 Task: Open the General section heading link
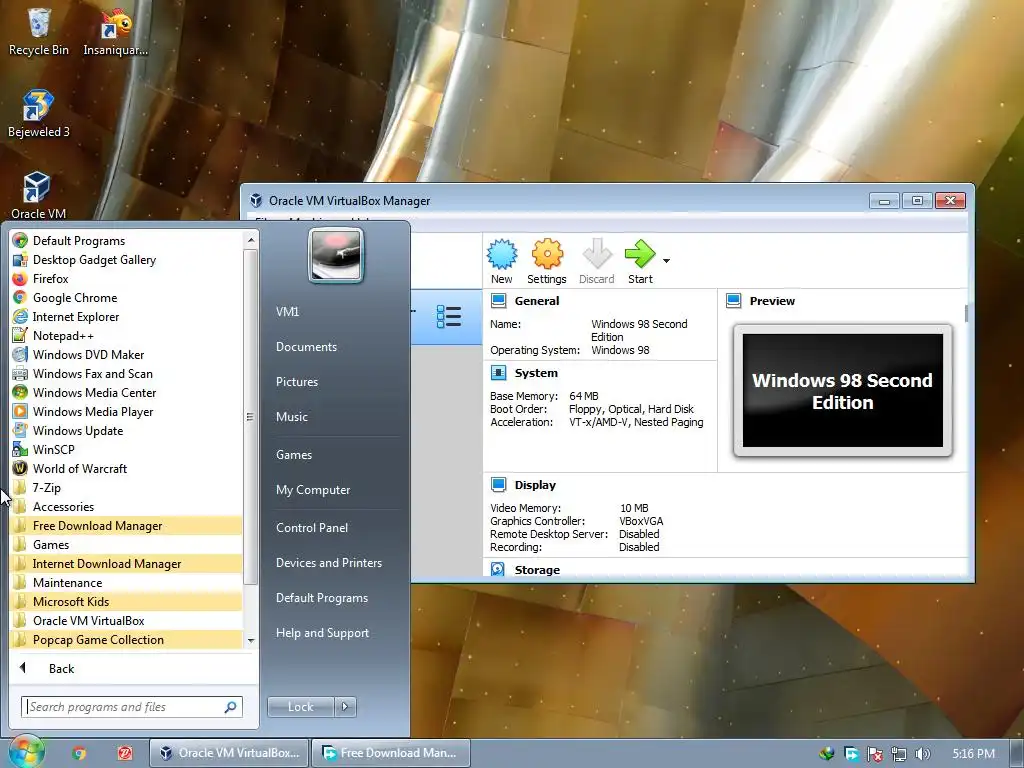point(537,301)
